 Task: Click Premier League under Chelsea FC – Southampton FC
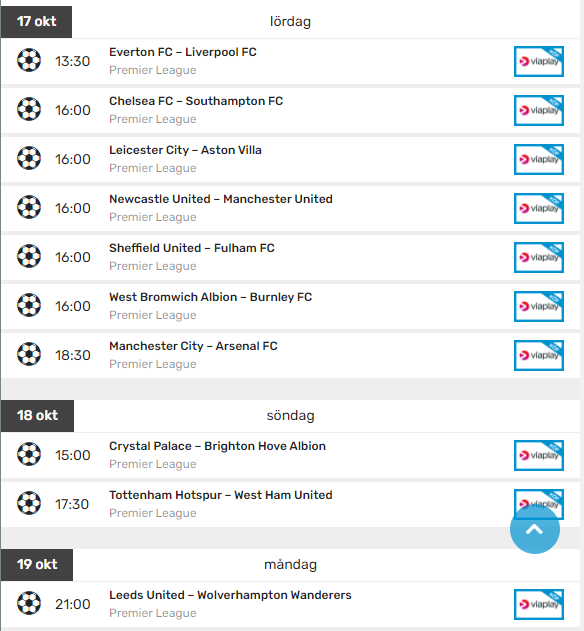tap(153, 119)
